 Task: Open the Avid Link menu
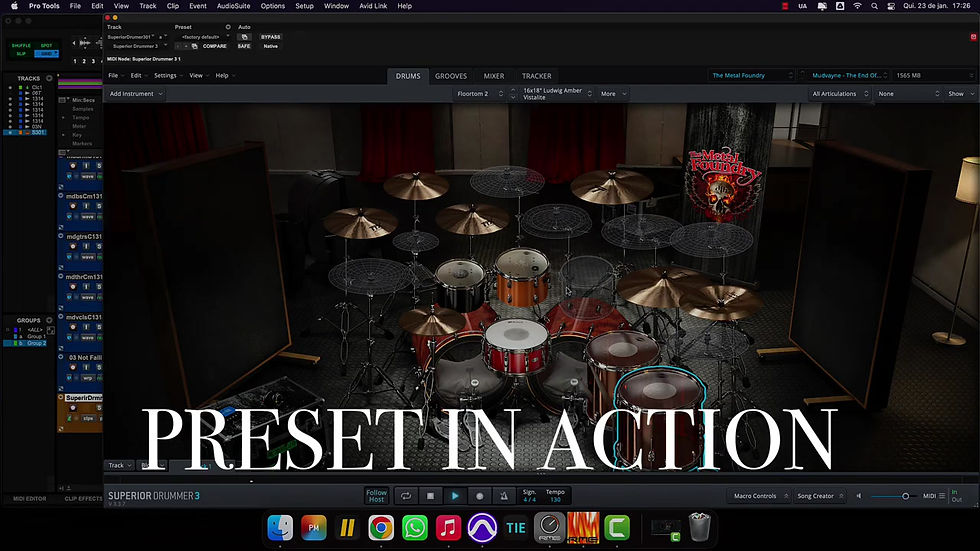[x=373, y=6]
